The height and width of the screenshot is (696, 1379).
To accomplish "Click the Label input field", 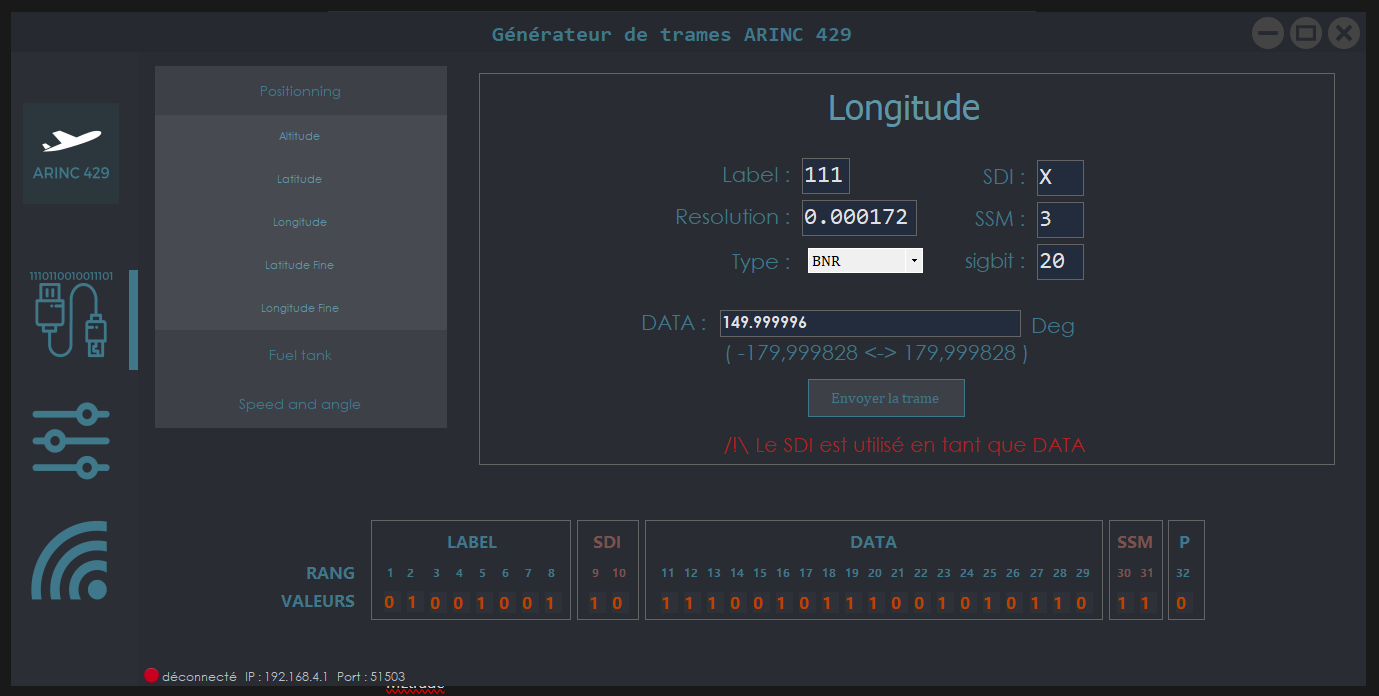I will (826, 176).
